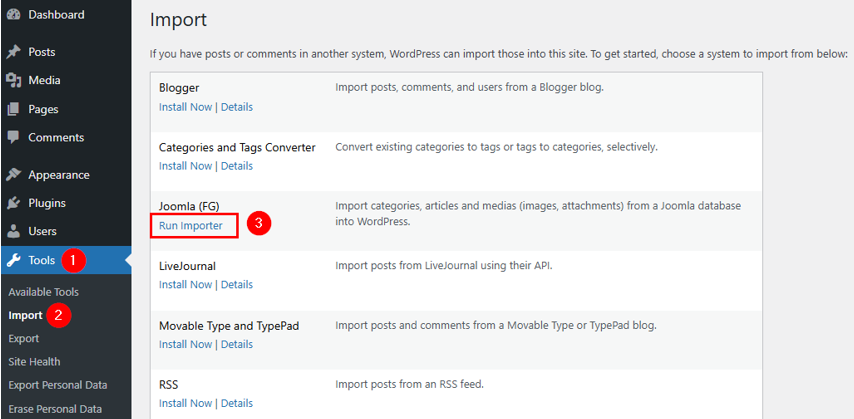Click the LiveJournal importer title
854x419 pixels.
187,266
